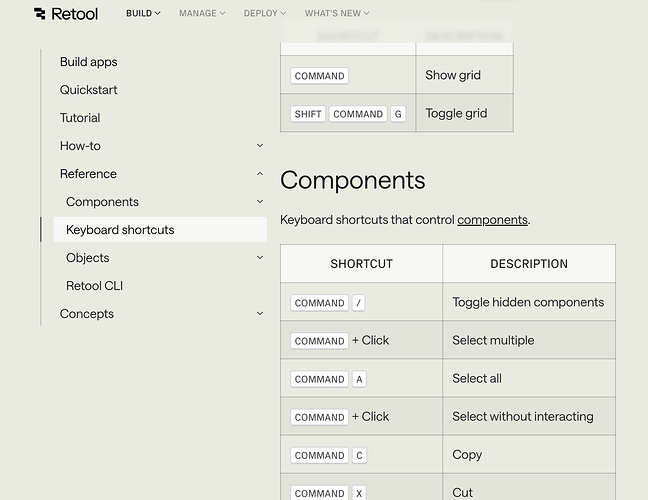Image resolution: width=648 pixels, height=500 pixels.
Task: Collapse the Reference section chevron
Action: [260, 174]
